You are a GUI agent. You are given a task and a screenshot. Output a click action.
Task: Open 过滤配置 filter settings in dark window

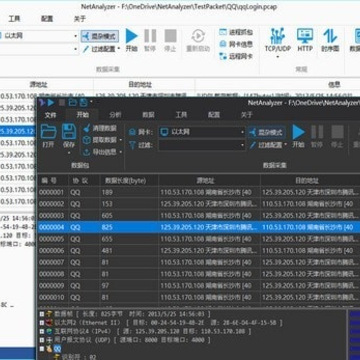tap(268, 145)
